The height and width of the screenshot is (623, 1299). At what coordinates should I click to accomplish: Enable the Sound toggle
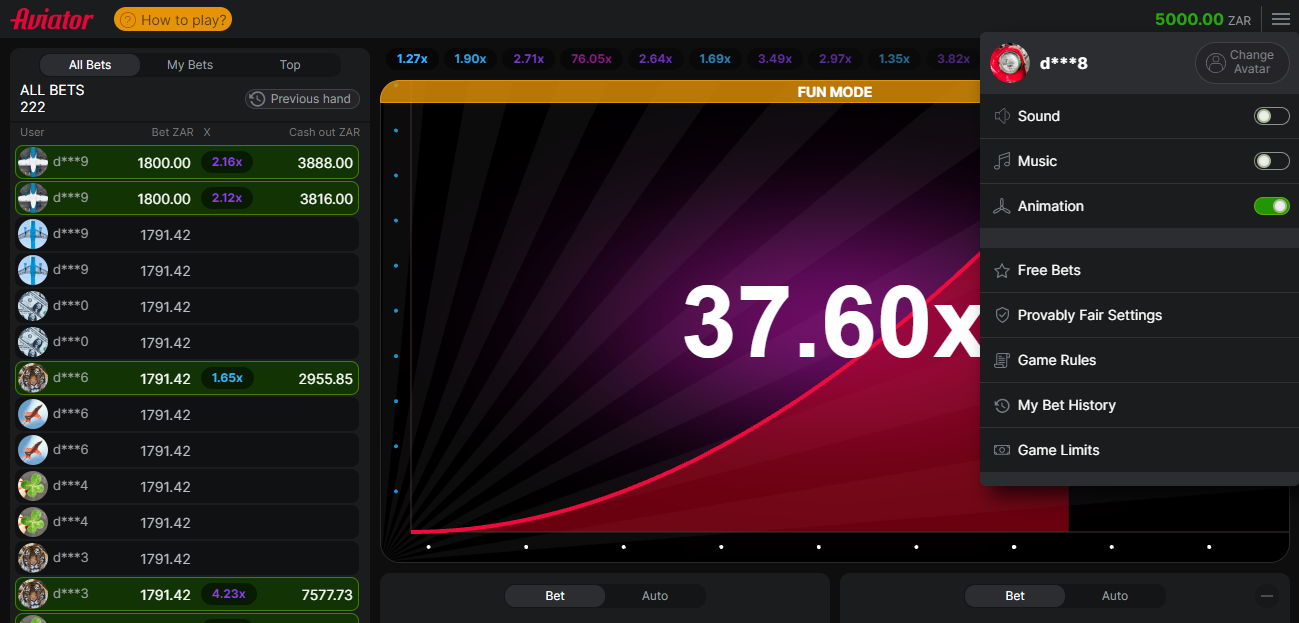1271,116
